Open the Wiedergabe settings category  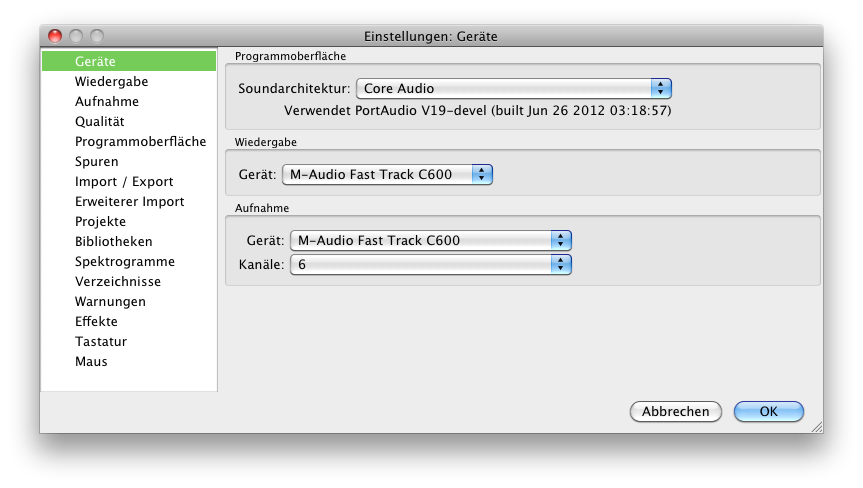(129, 81)
